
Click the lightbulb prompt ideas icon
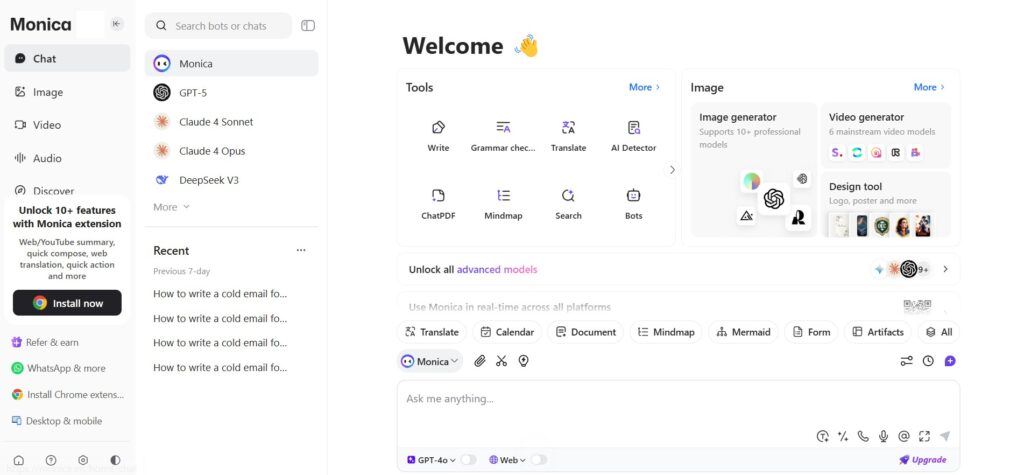pyautogui.click(x=523, y=361)
